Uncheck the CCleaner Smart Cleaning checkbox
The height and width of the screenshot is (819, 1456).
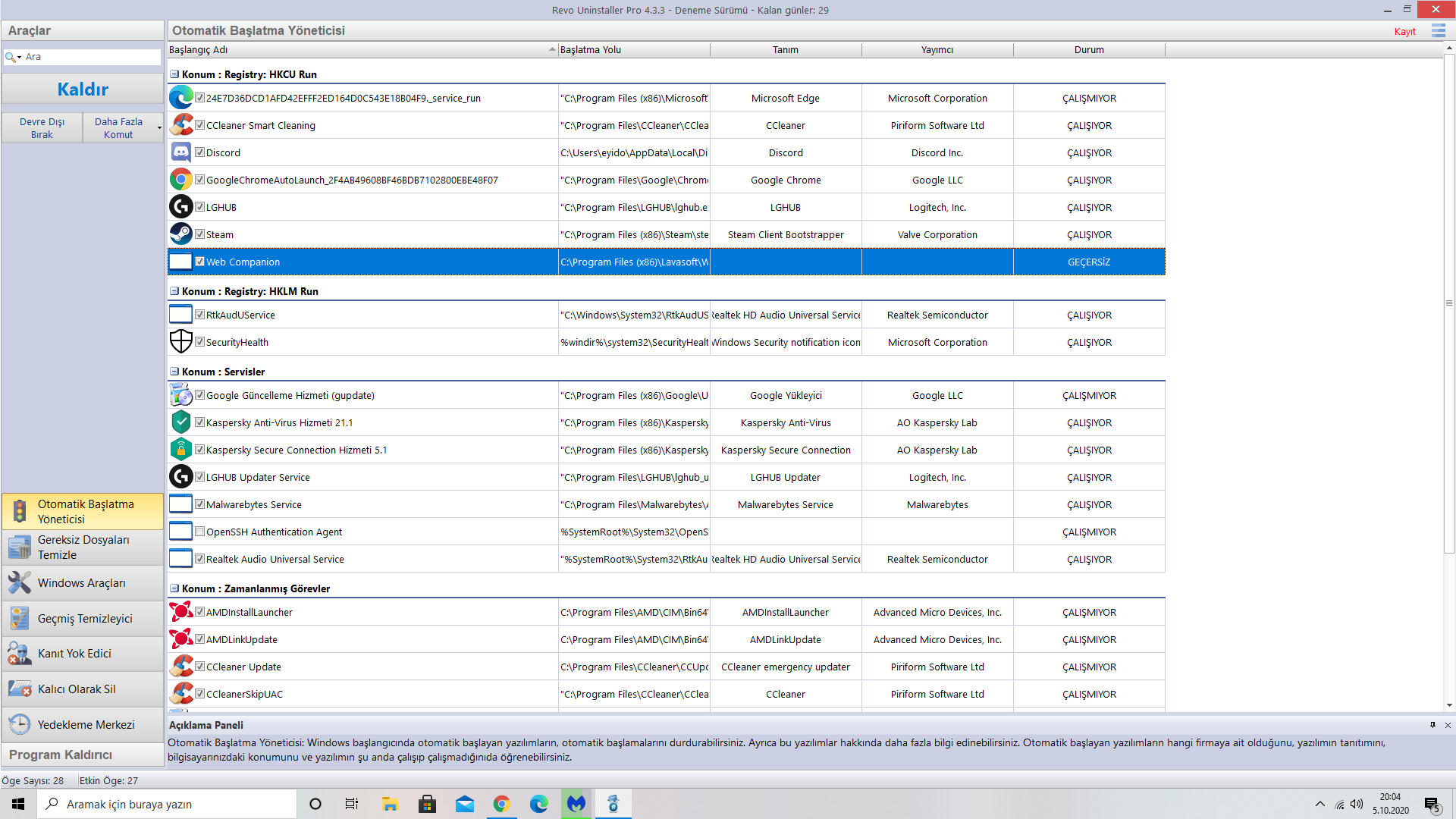click(x=200, y=125)
